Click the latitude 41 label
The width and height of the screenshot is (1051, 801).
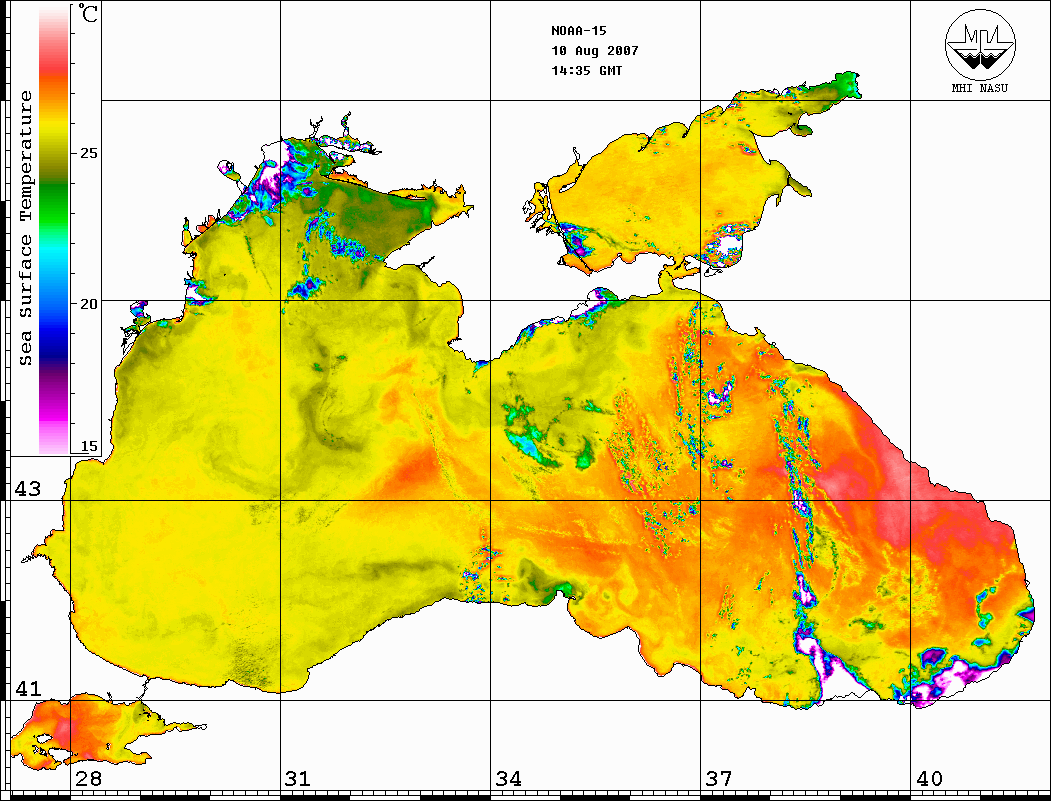(x=25, y=689)
